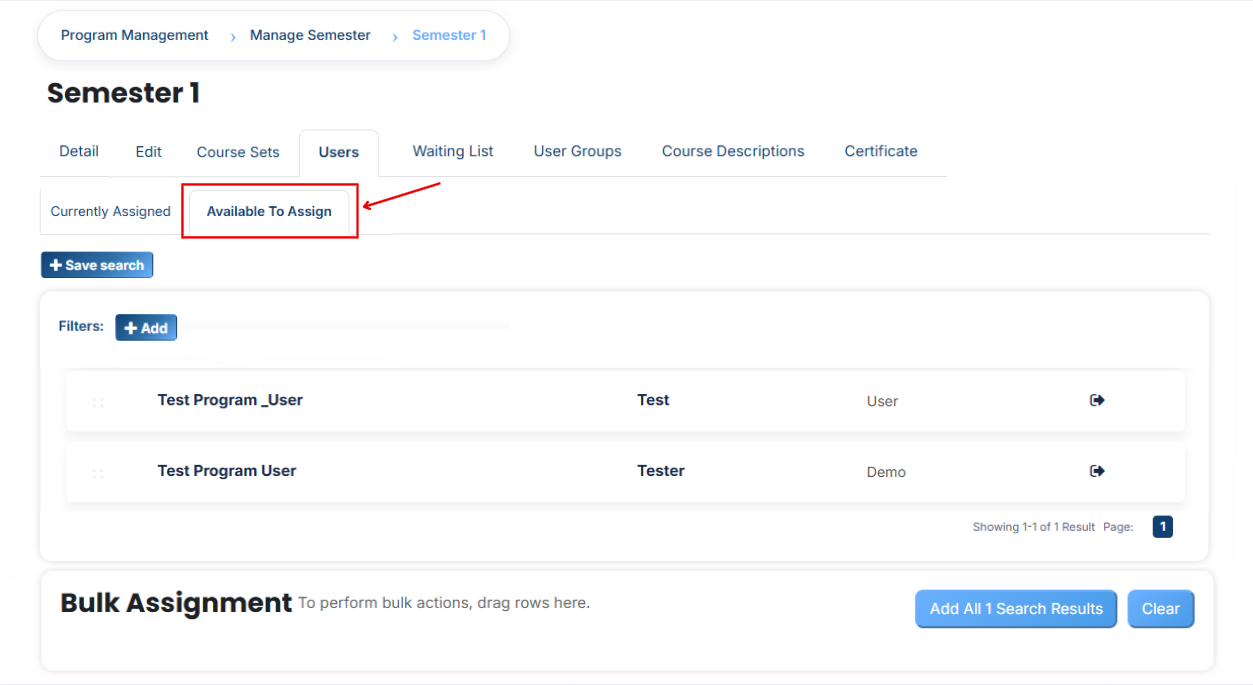Click the 'Showing 1-1 of 1 Result' text
The height and width of the screenshot is (685, 1253).
1034,527
